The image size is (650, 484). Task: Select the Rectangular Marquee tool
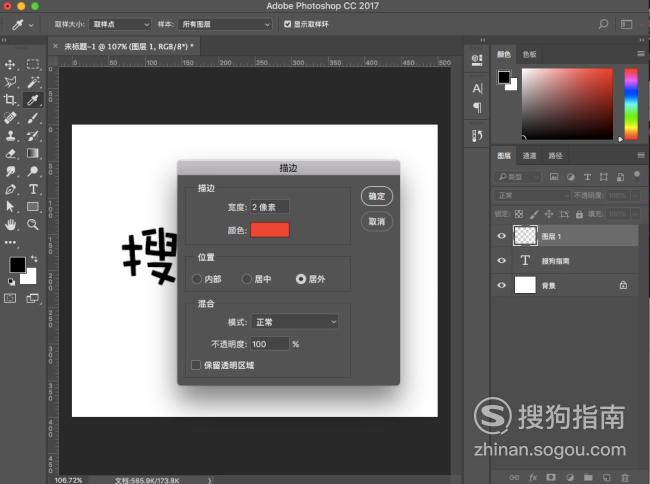coord(33,64)
